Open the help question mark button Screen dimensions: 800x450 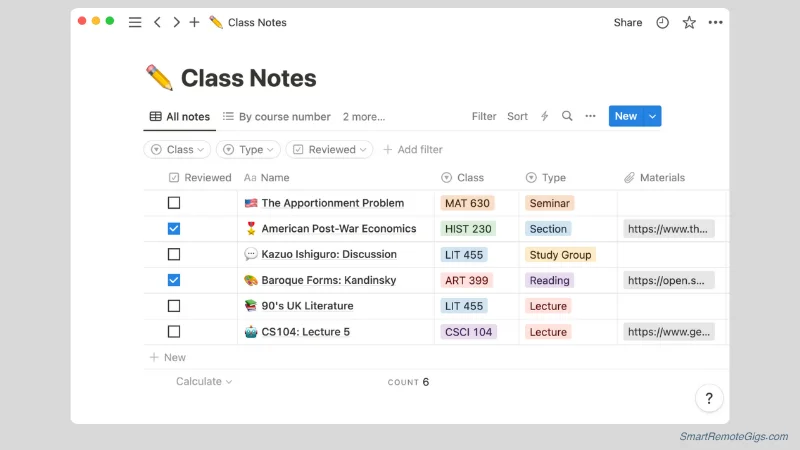[709, 398]
